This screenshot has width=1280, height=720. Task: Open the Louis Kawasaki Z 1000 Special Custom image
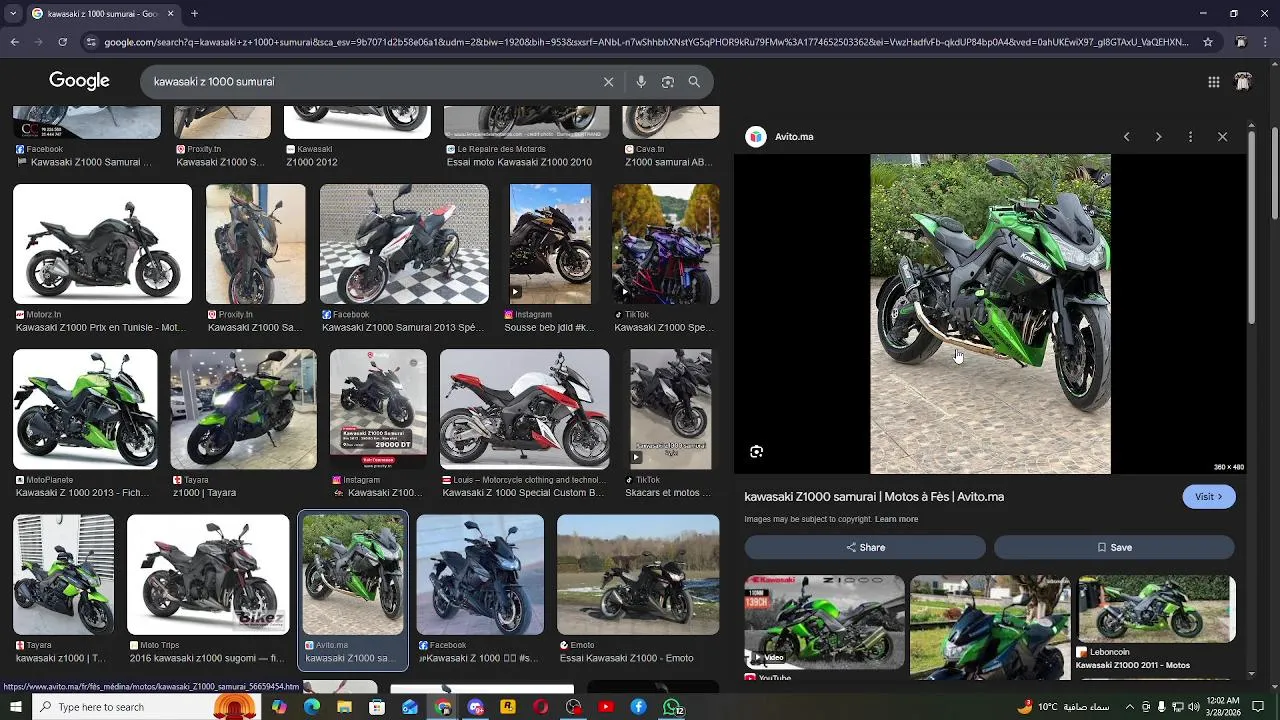[x=524, y=409]
